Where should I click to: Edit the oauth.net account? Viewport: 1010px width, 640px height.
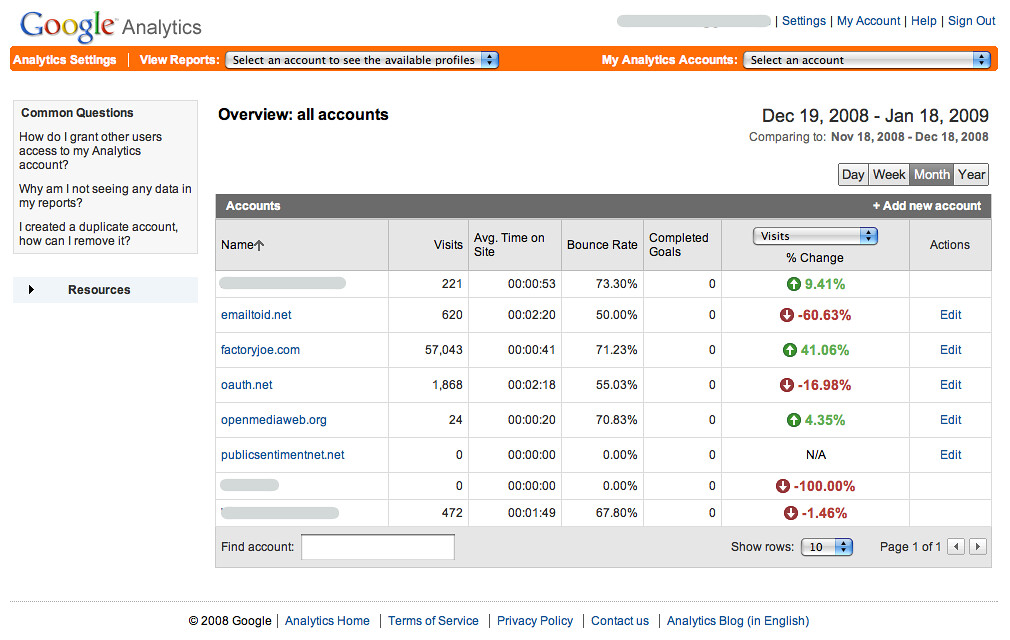pos(950,385)
